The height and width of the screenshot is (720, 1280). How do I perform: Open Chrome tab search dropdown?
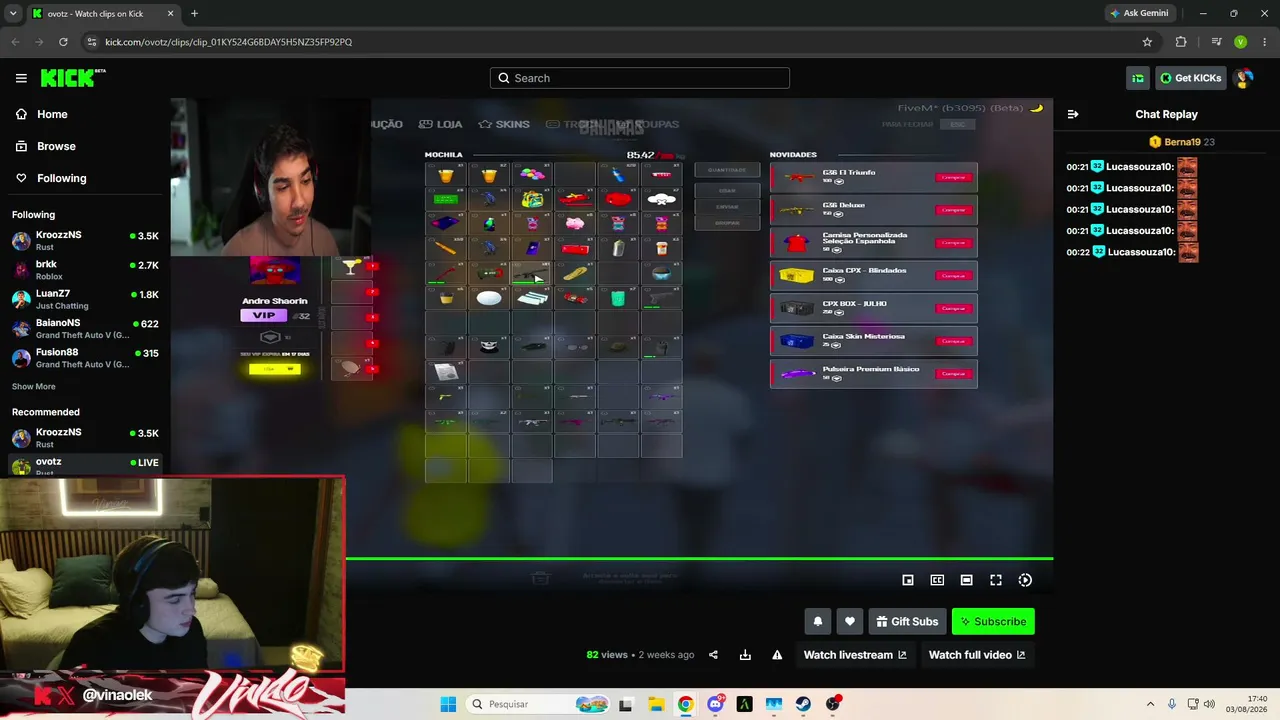tap(13, 13)
